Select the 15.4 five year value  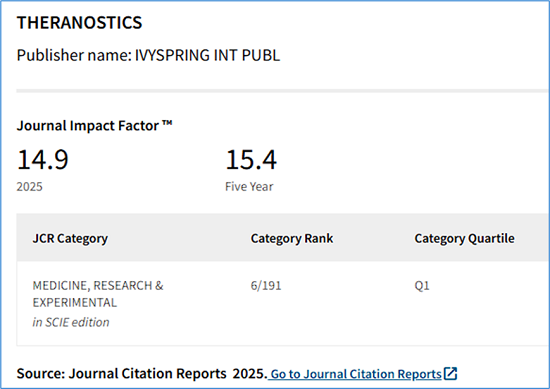click(251, 160)
